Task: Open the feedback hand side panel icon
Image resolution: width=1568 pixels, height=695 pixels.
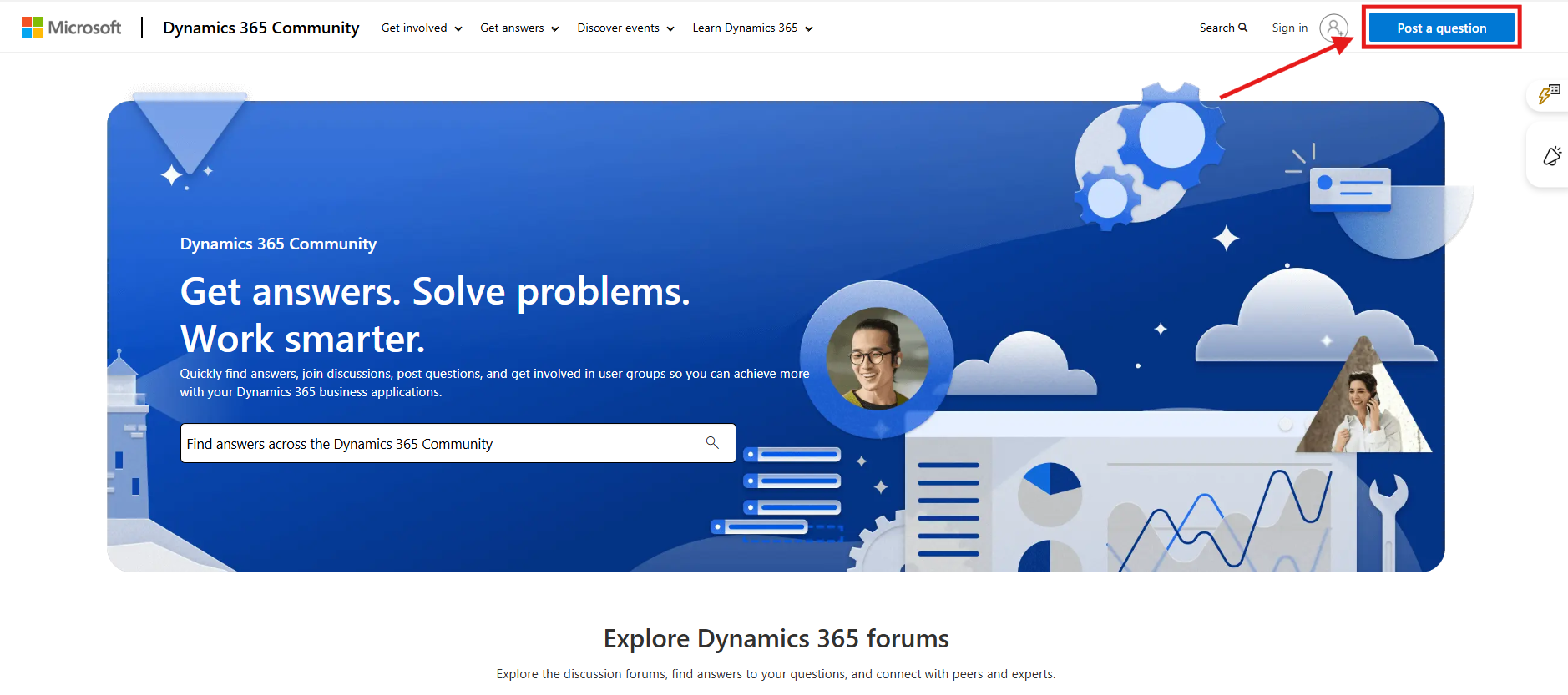Action: coord(1552,156)
